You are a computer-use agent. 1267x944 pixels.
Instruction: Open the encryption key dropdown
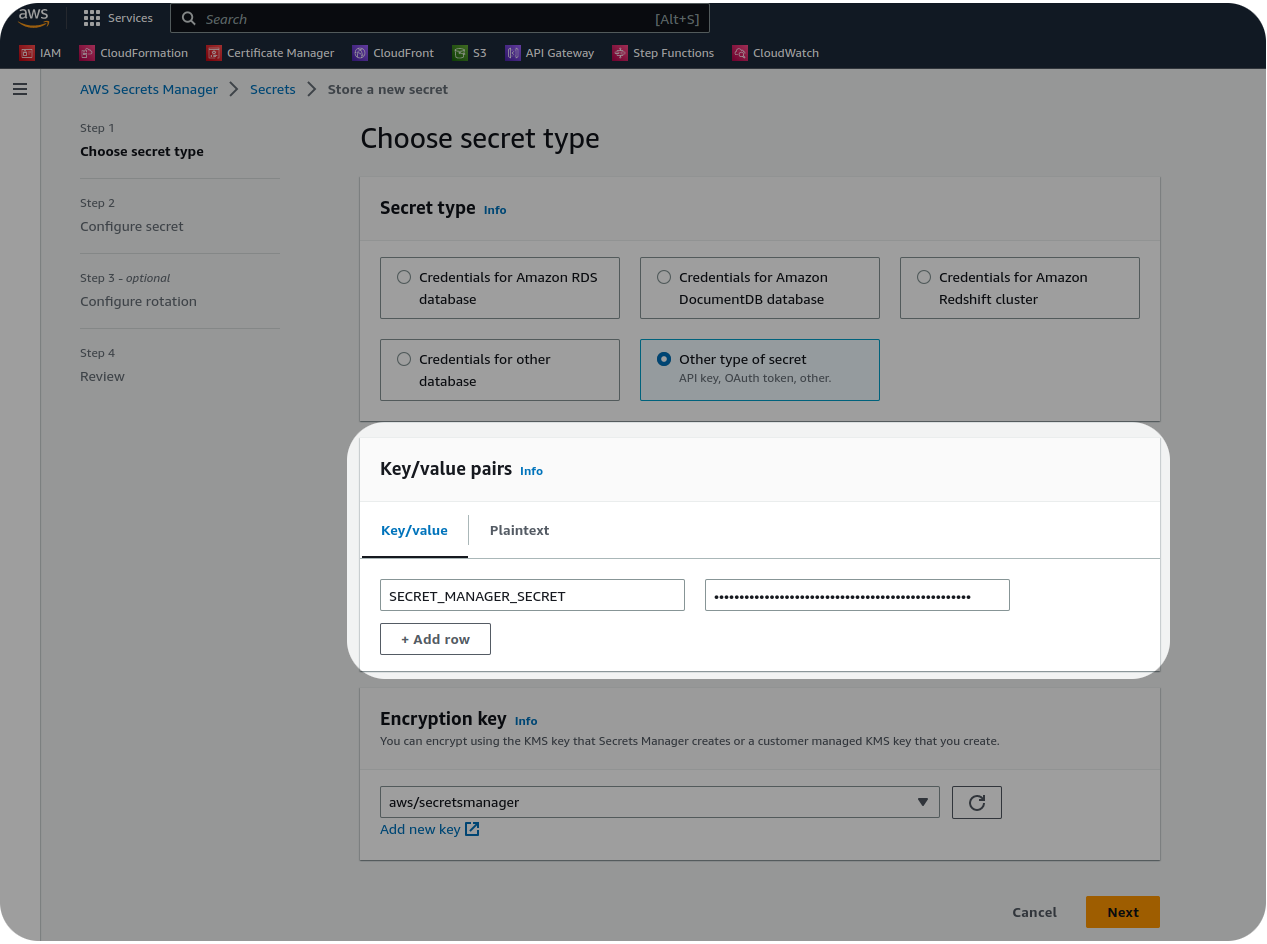coord(659,802)
